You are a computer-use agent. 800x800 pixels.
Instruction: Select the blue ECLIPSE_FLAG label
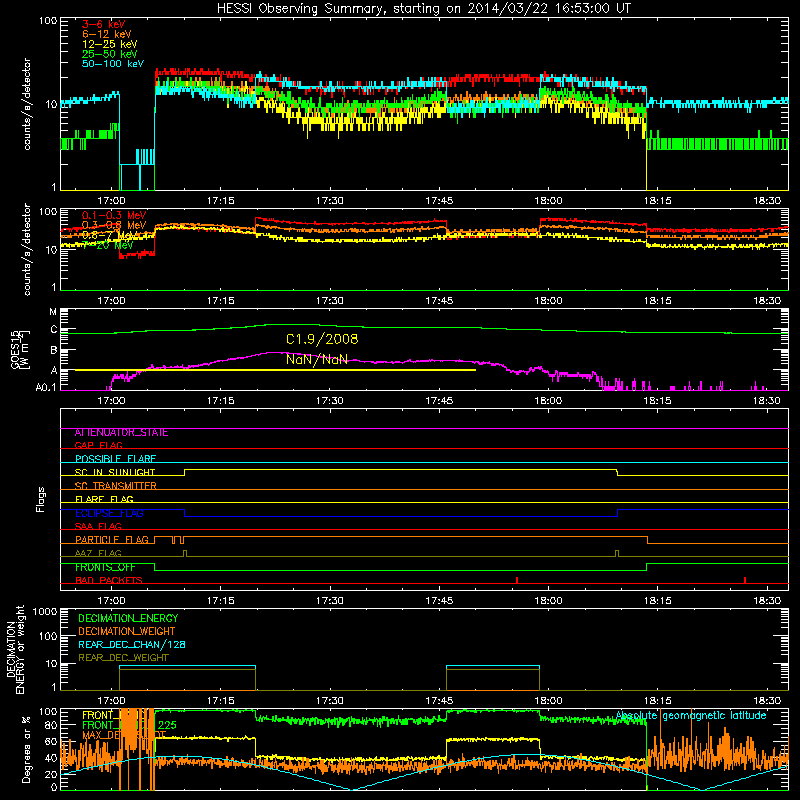[x=109, y=513]
